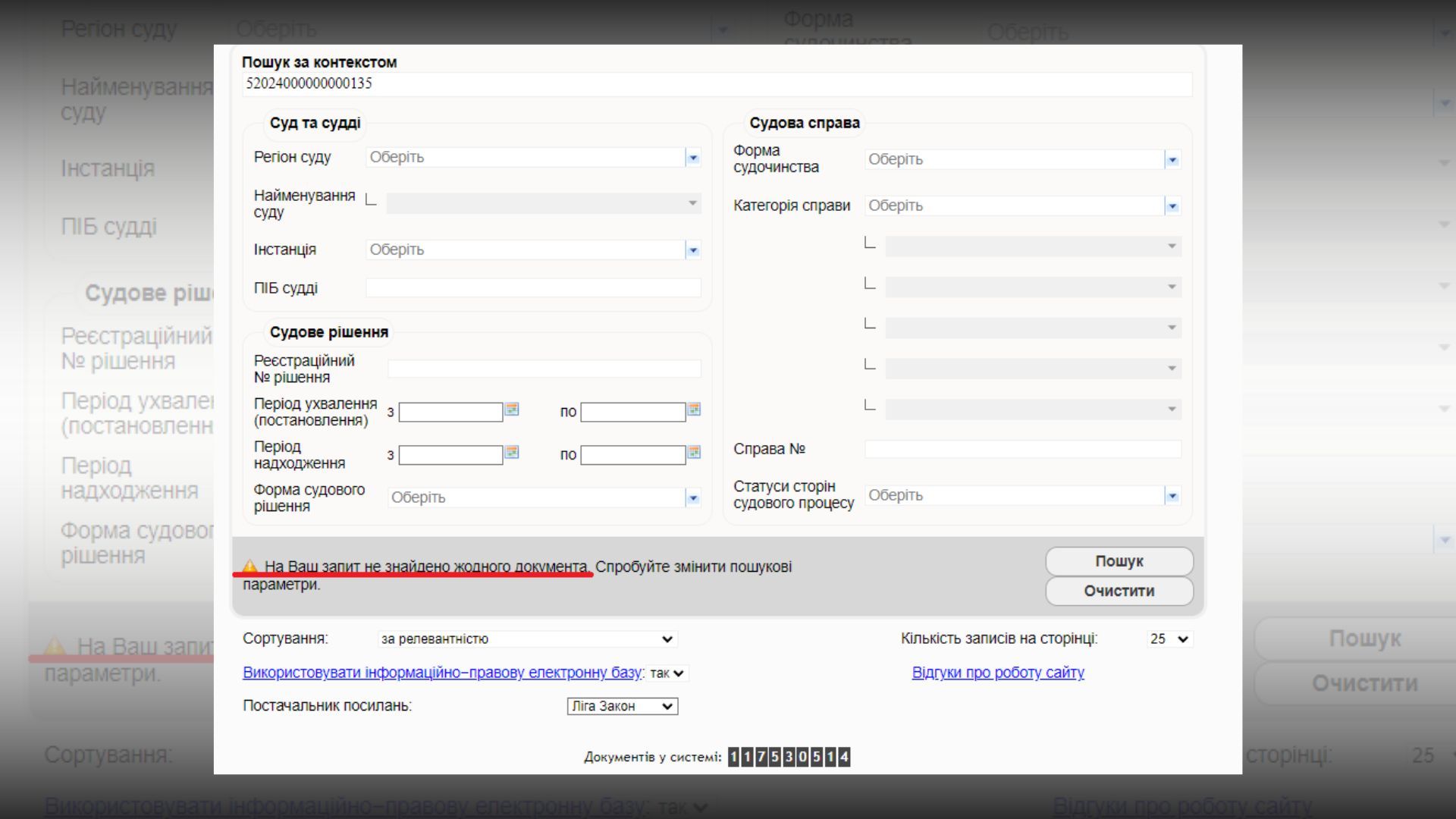Focus the Справа № input field
This screenshot has height=819, width=1456.
point(1022,449)
